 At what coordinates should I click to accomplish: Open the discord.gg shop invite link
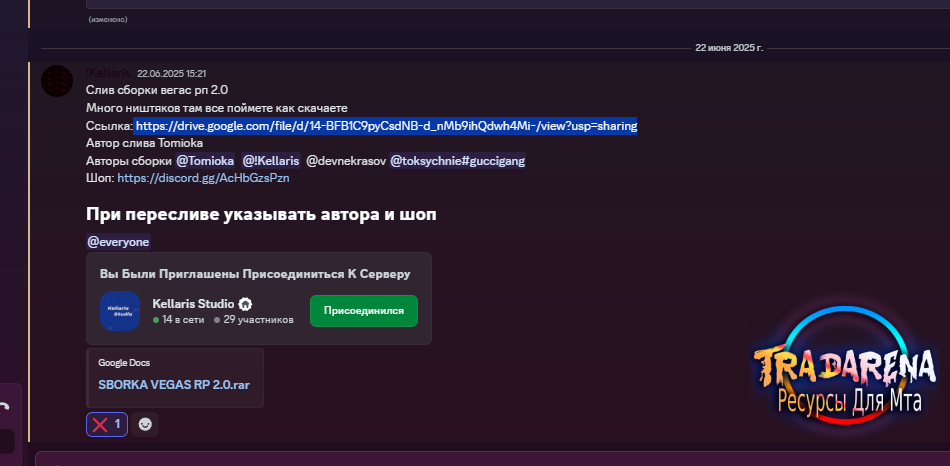click(203, 178)
